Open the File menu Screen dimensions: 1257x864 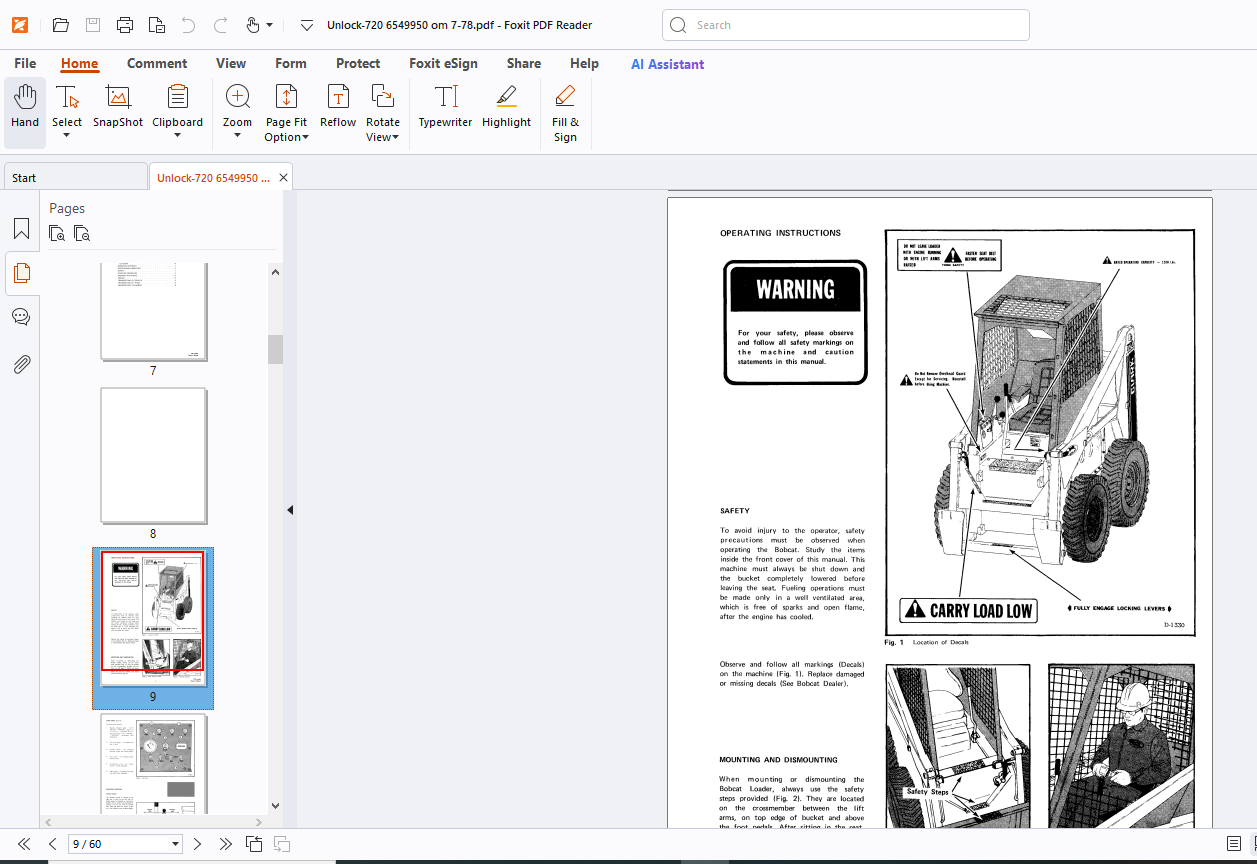point(25,63)
